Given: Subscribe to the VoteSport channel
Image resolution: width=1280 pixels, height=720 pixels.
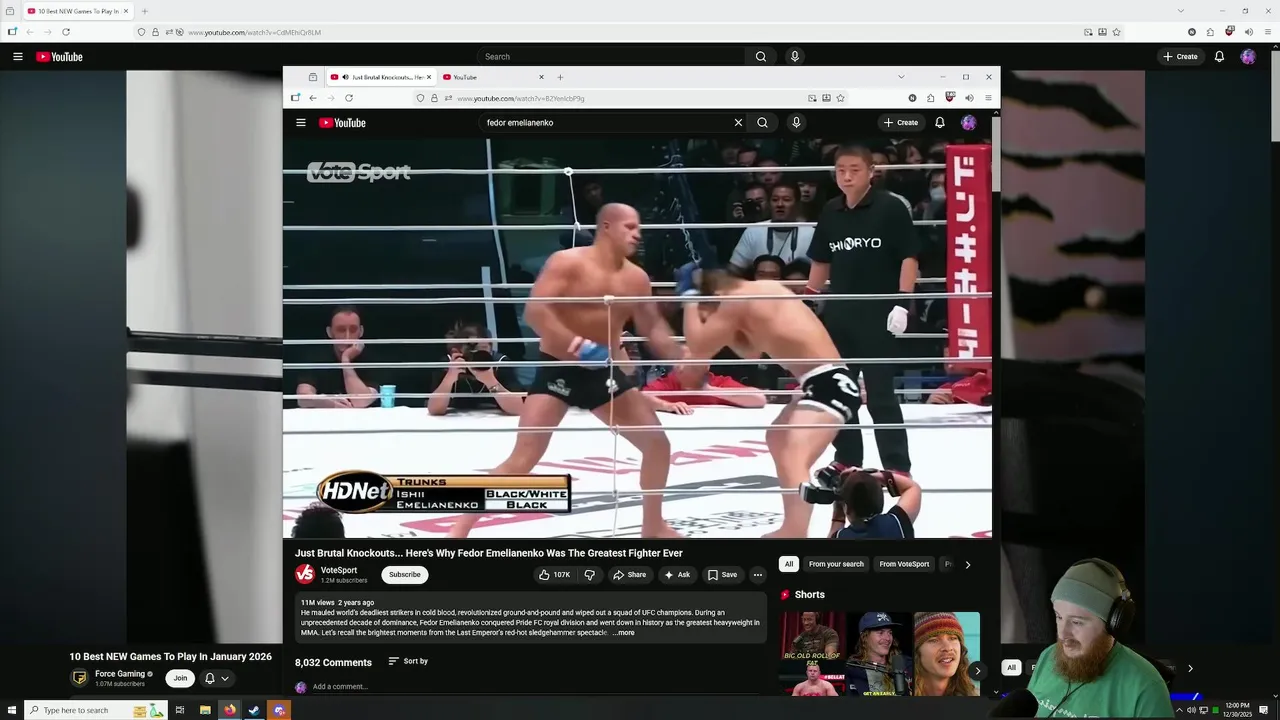Looking at the screenshot, I should (405, 575).
